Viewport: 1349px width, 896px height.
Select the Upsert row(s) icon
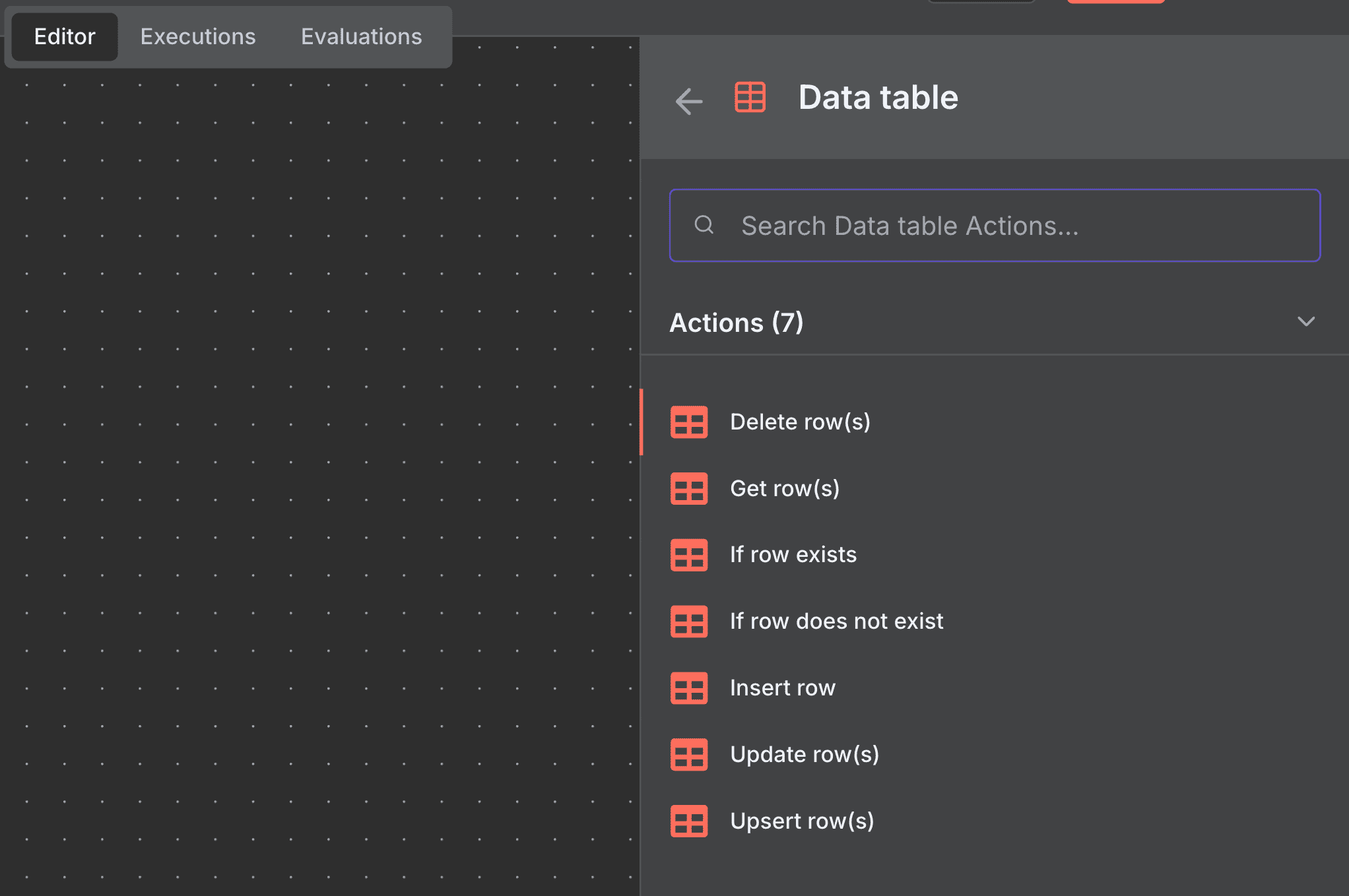coord(688,821)
